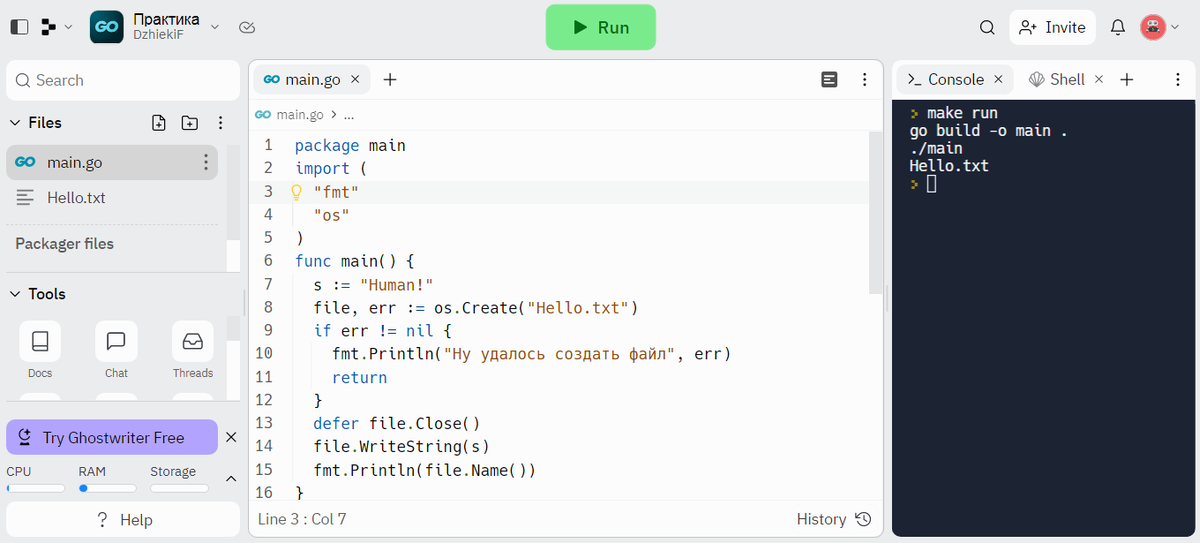
Task: Add a new console pane tab
Action: click(1126, 80)
